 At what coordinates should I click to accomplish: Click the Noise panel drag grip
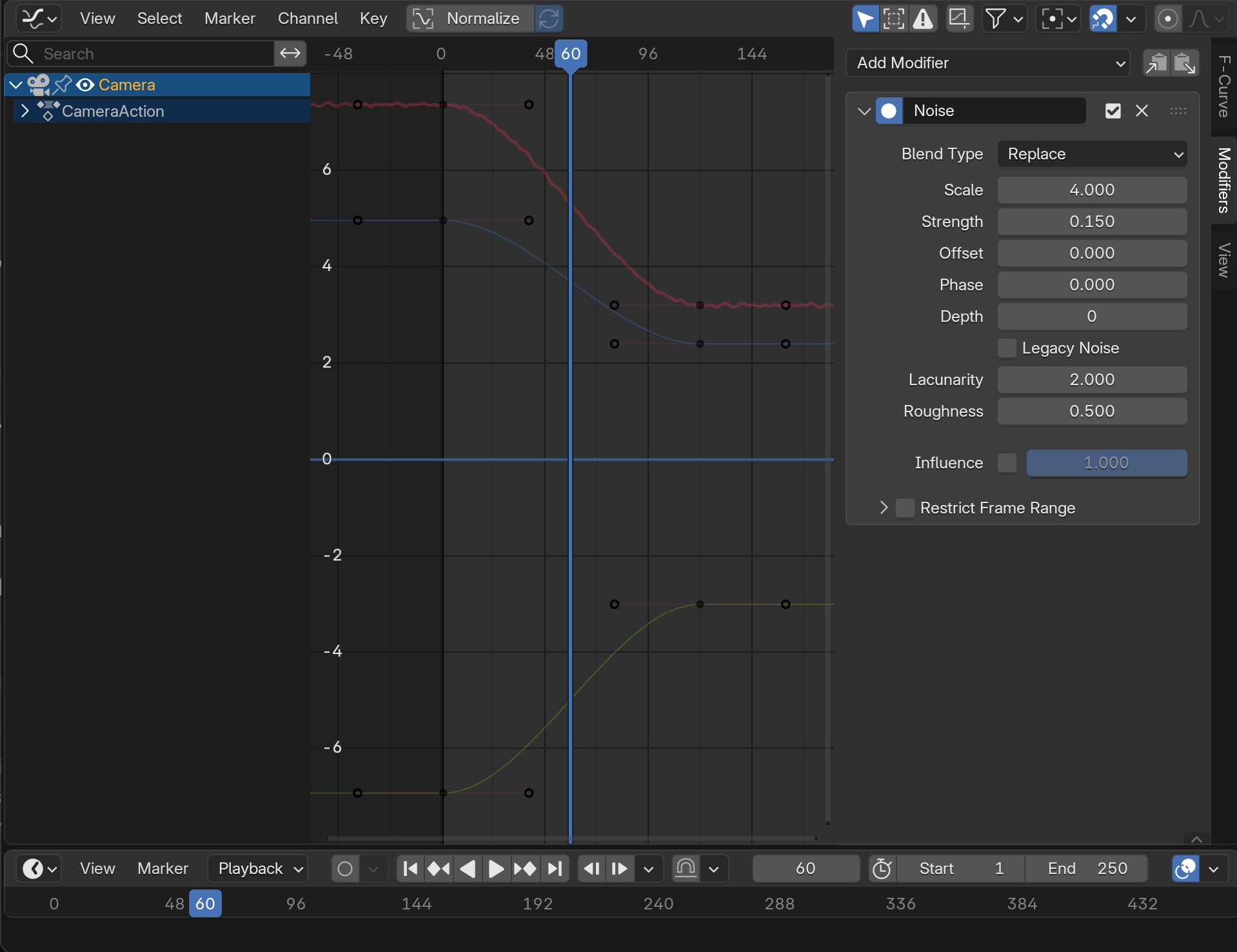(x=1178, y=111)
